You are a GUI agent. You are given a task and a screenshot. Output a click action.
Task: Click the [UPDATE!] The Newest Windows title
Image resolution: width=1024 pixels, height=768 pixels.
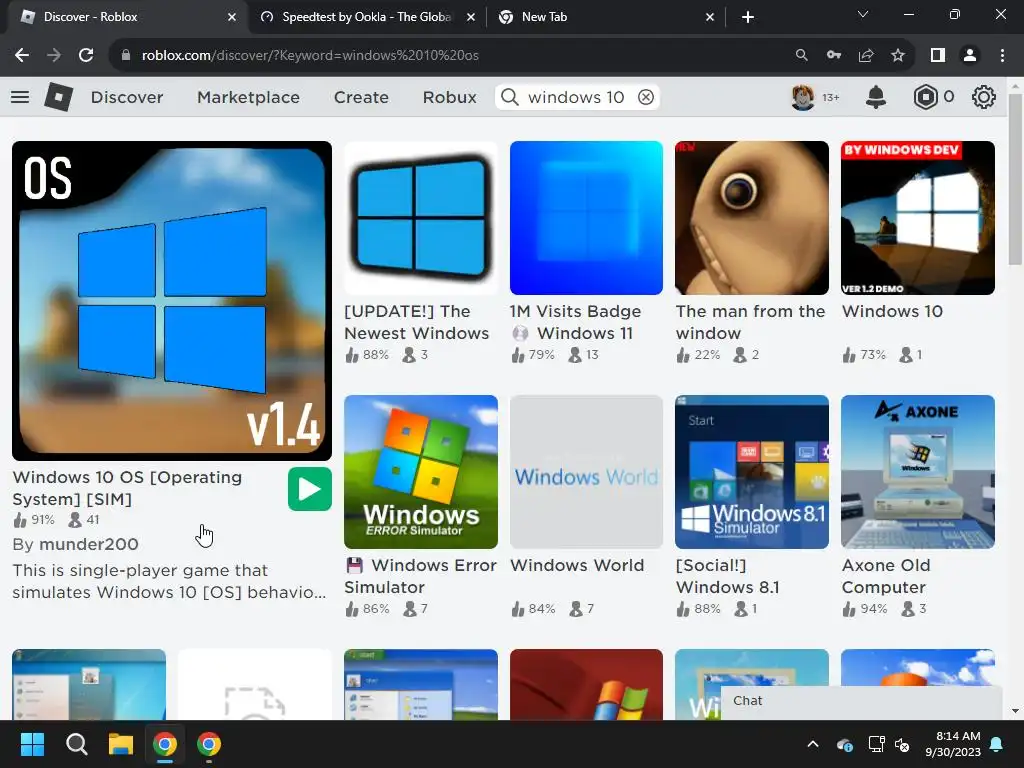417,323
